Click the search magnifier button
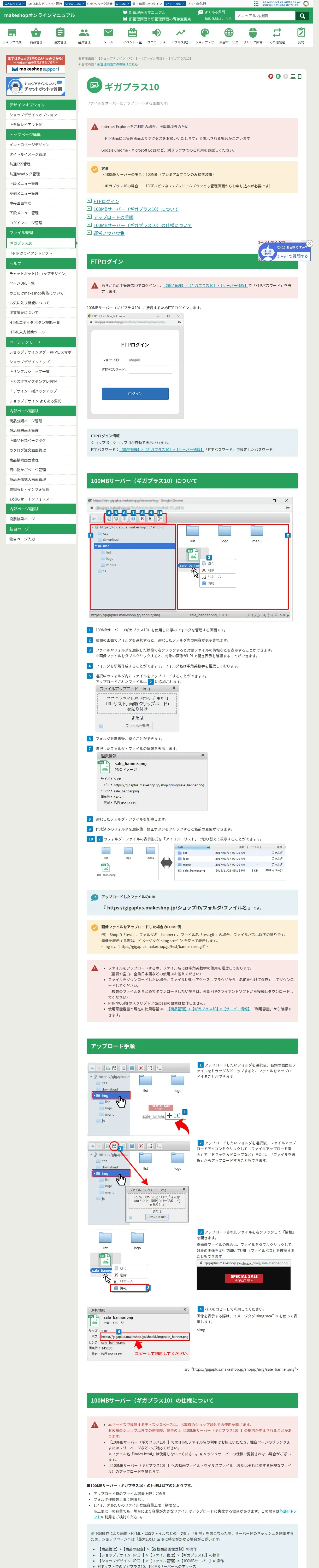 302,16
